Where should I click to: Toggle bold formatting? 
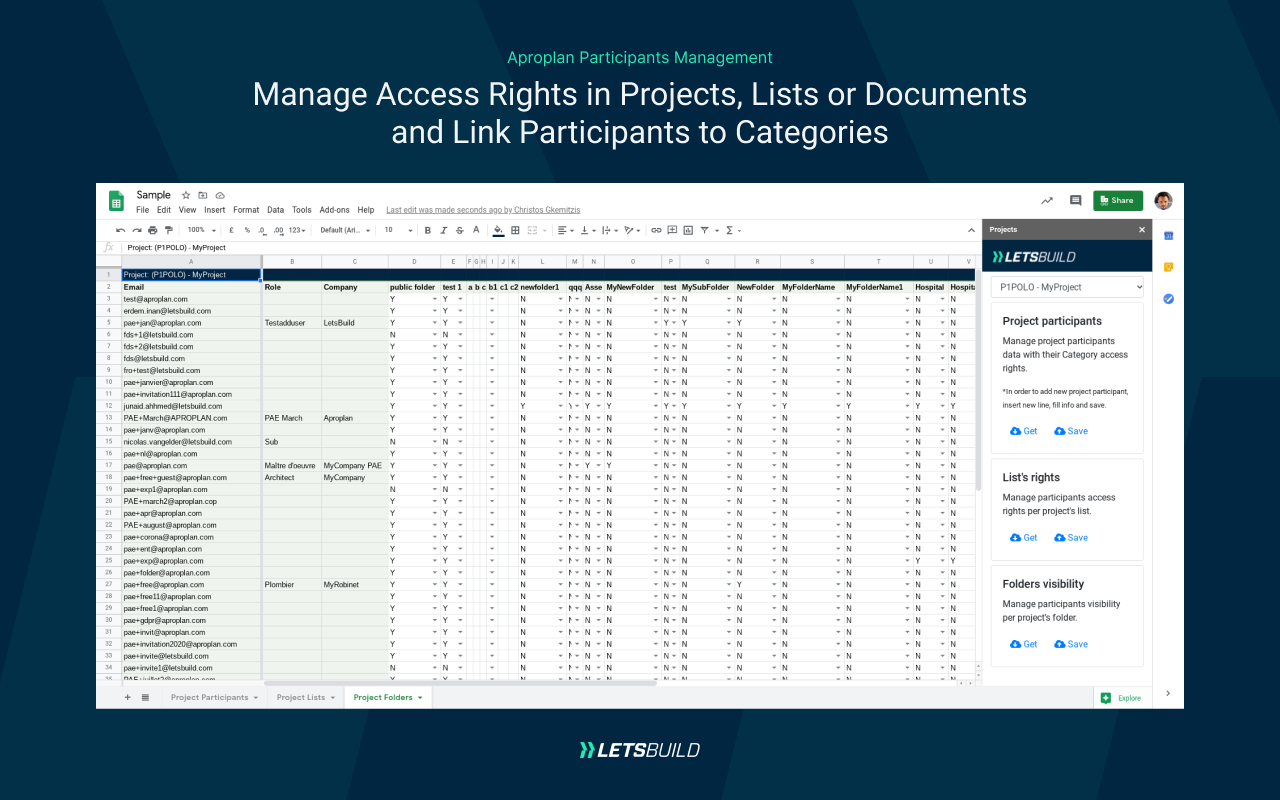(x=427, y=230)
